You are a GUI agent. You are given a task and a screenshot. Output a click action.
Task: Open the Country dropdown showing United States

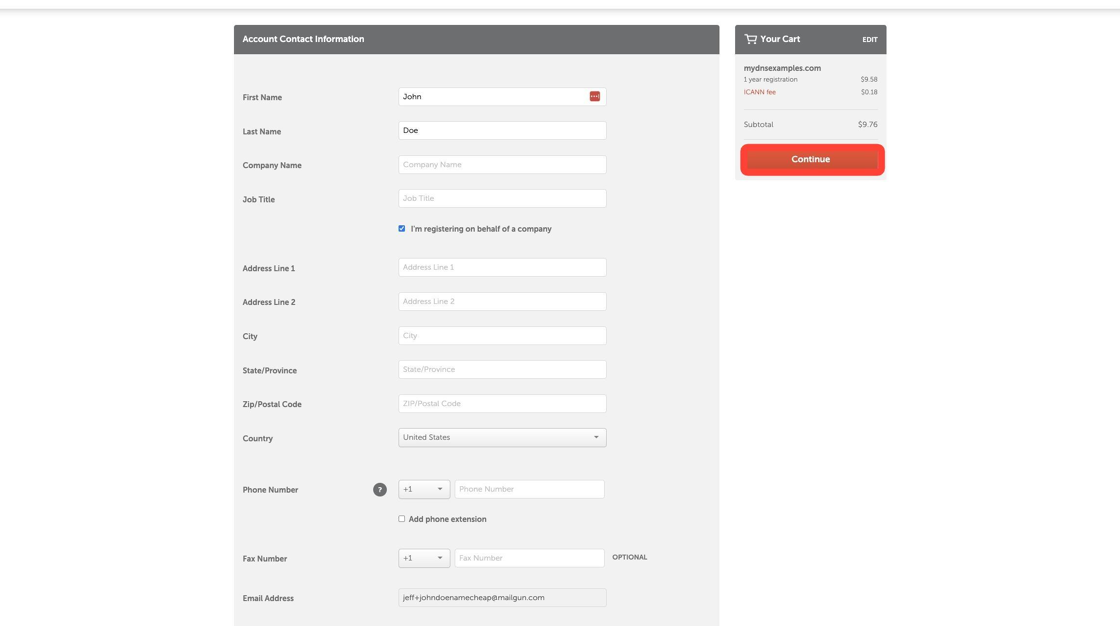(x=502, y=437)
